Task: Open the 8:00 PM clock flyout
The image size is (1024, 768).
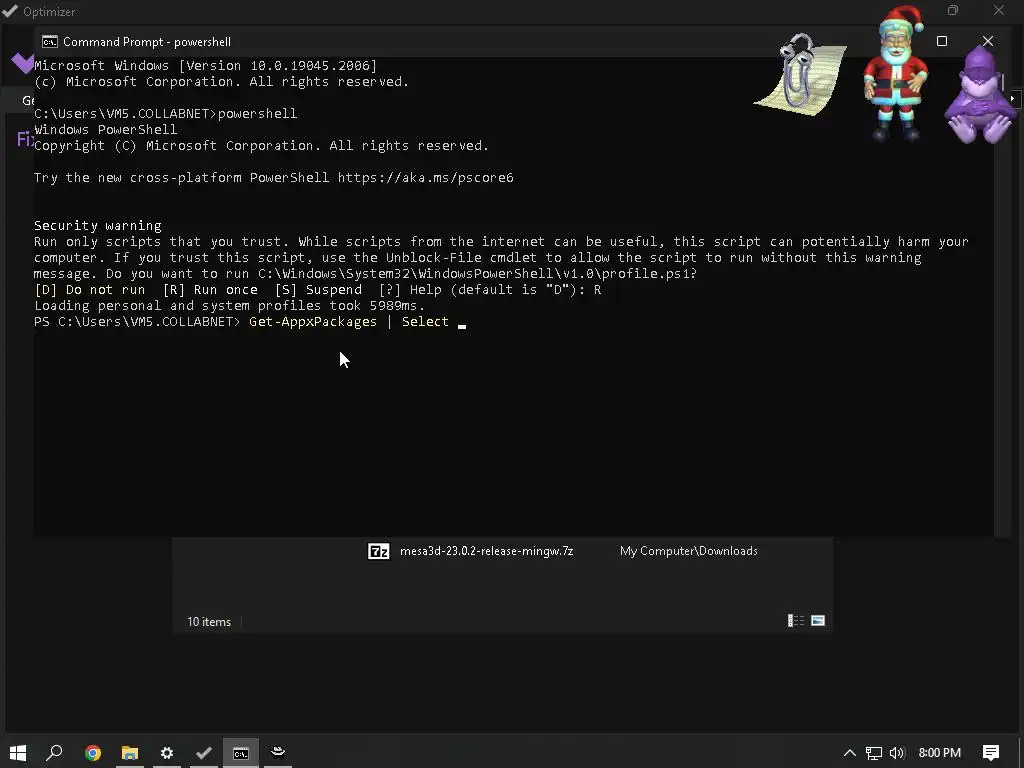Action: pos(940,753)
